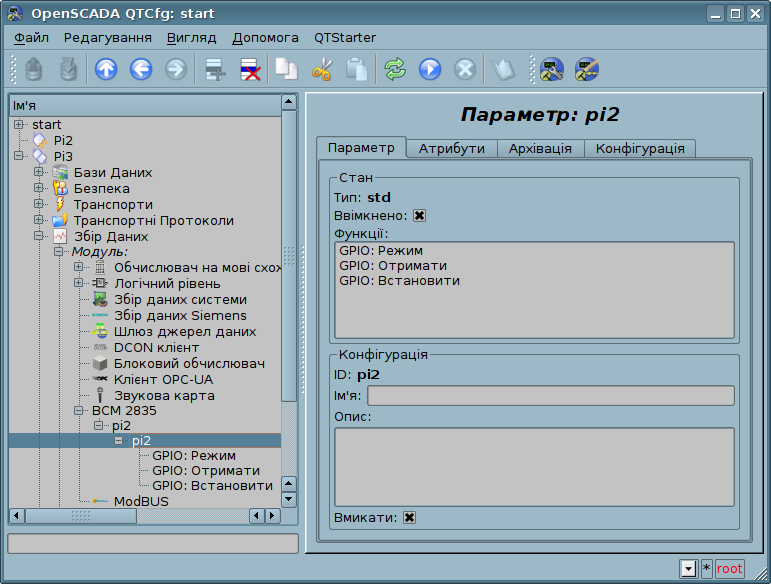Click the blue Start/Run update icon
The width and height of the screenshot is (771, 584).
click(430, 69)
